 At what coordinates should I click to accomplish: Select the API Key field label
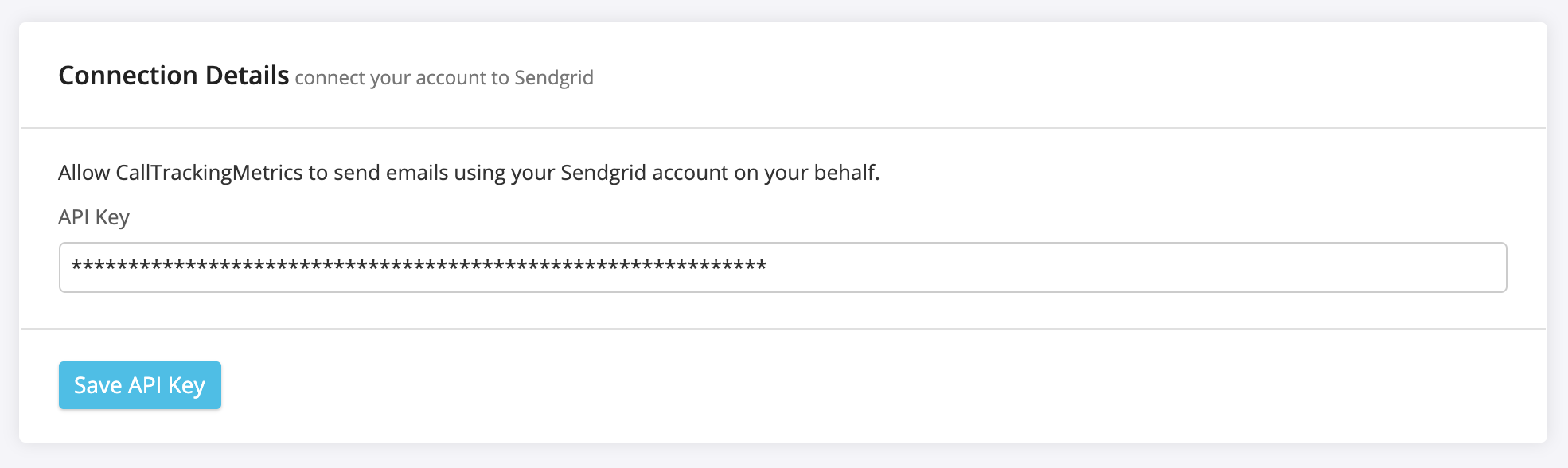point(94,217)
